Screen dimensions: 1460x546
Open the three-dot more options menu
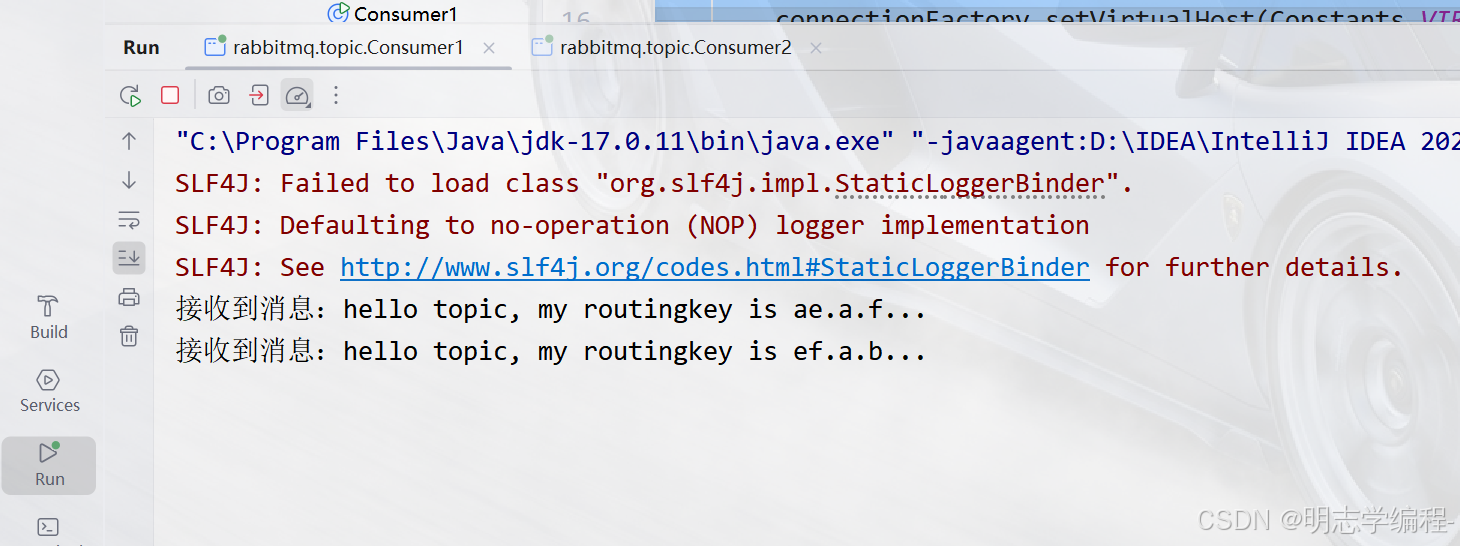click(x=336, y=95)
